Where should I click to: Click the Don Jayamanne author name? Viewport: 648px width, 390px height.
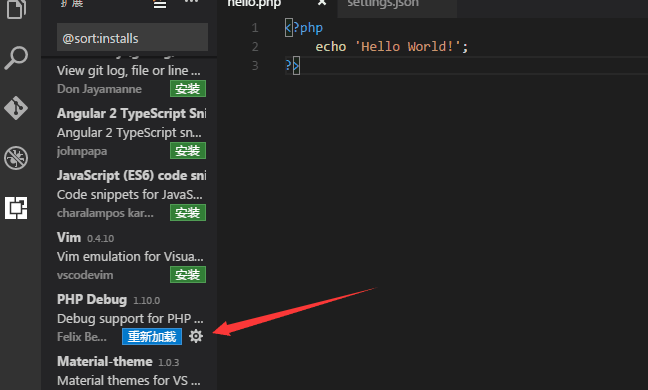click(x=99, y=89)
